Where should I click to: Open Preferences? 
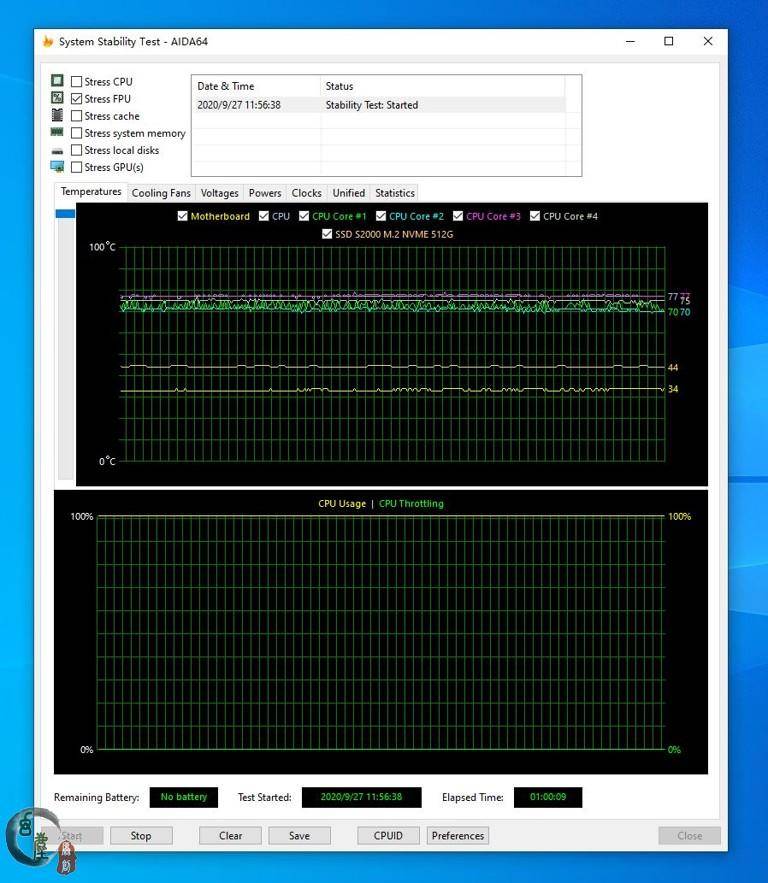point(458,836)
